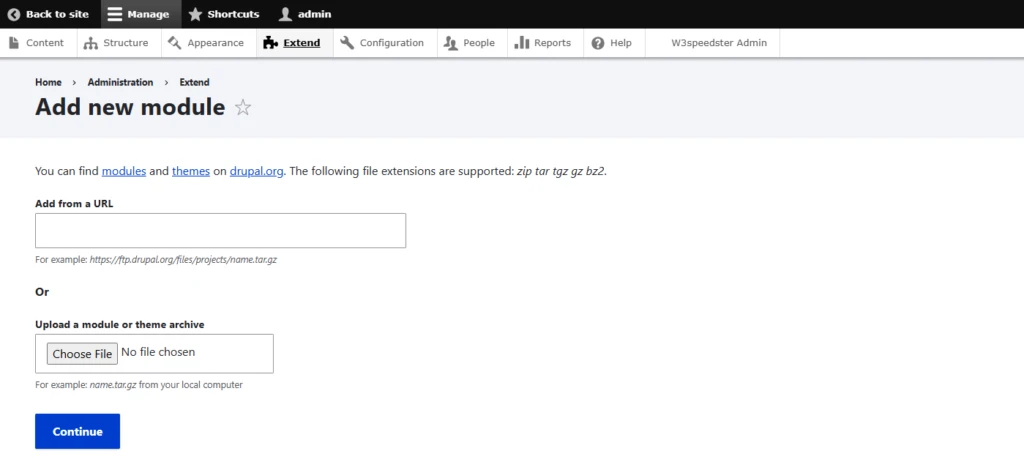Image resolution: width=1024 pixels, height=462 pixels.
Task: Open Help via the question mark icon
Action: click(x=598, y=43)
